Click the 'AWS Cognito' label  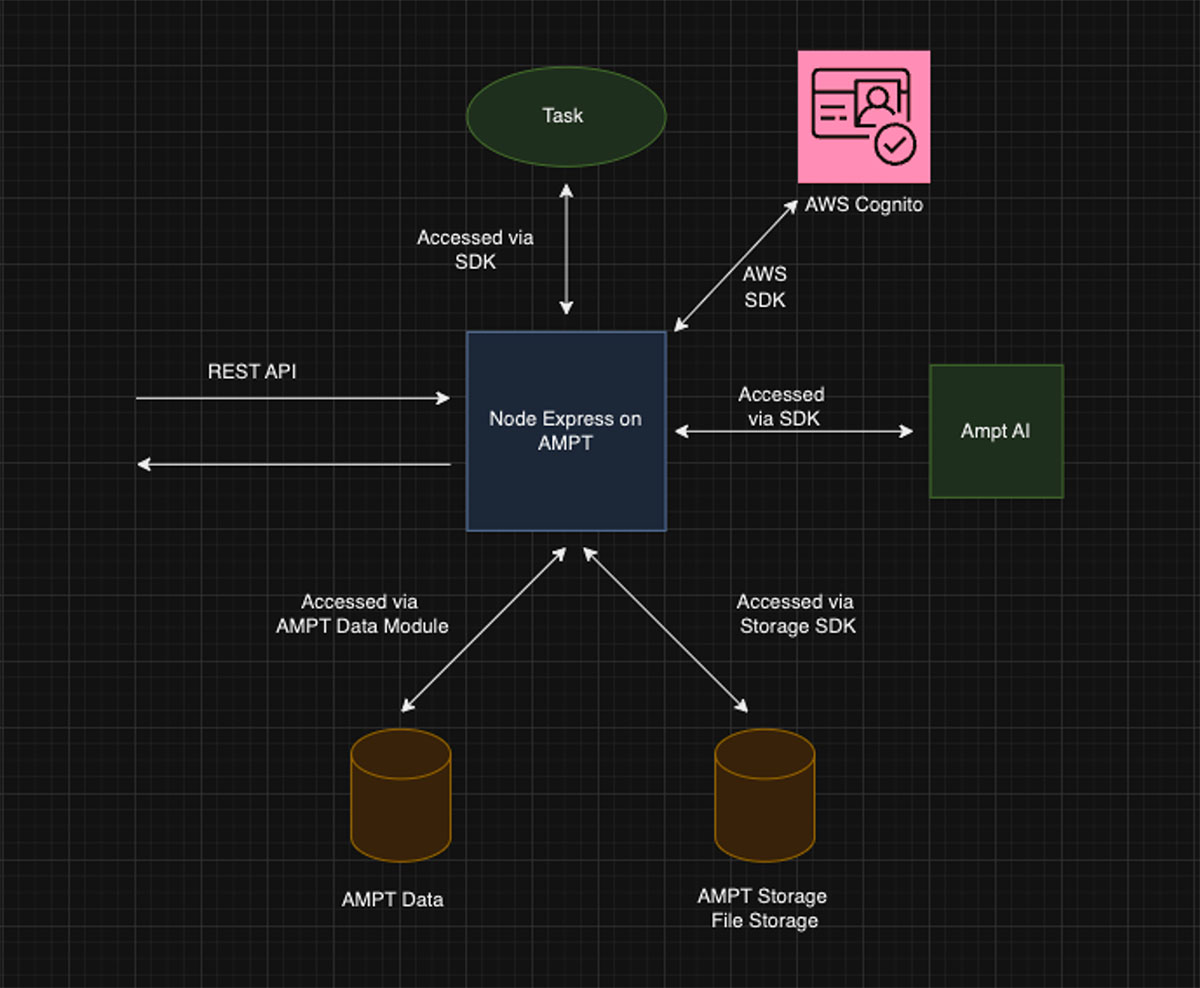(864, 205)
